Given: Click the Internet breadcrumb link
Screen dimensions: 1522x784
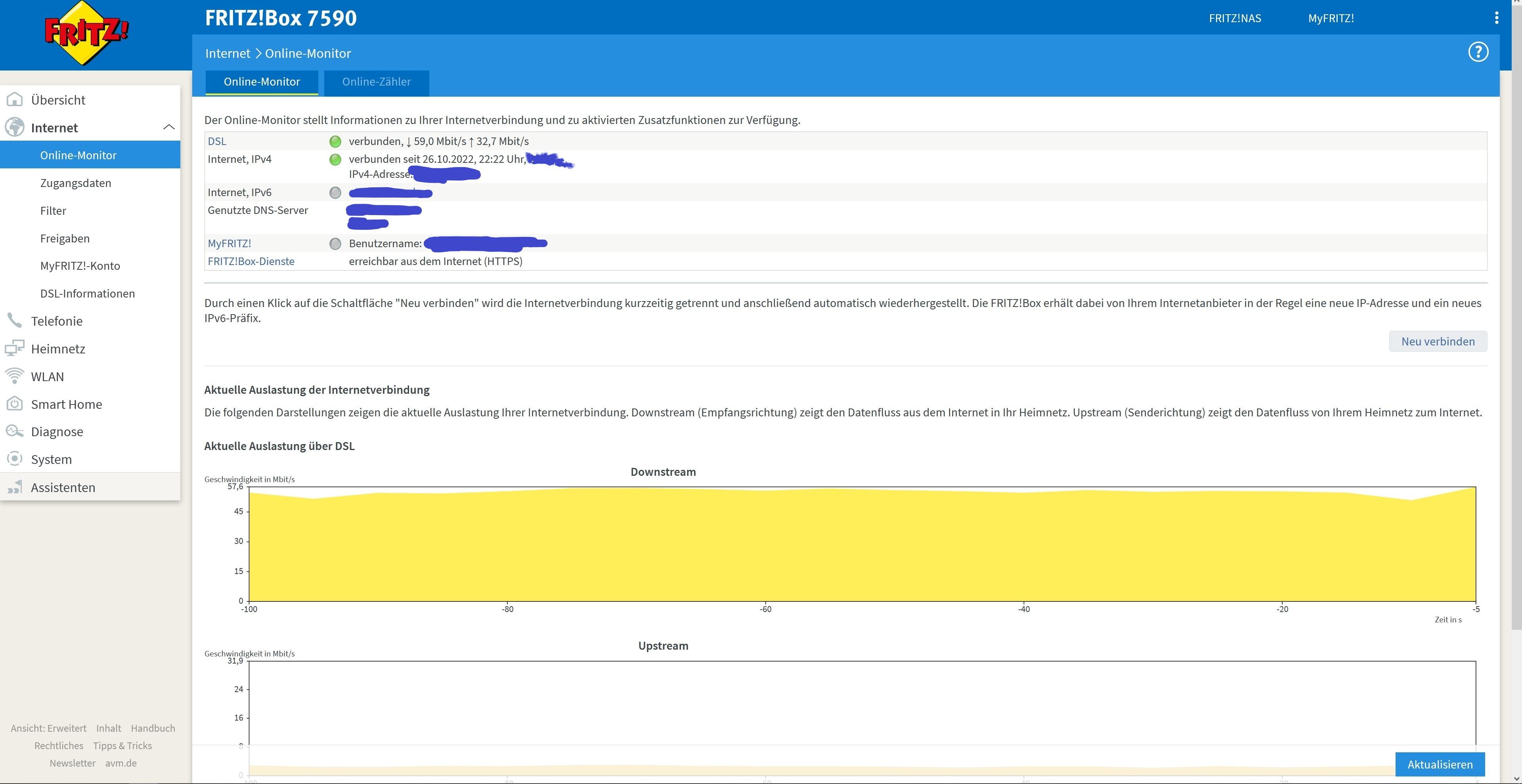Looking at the screenshot, I should 228,53.
